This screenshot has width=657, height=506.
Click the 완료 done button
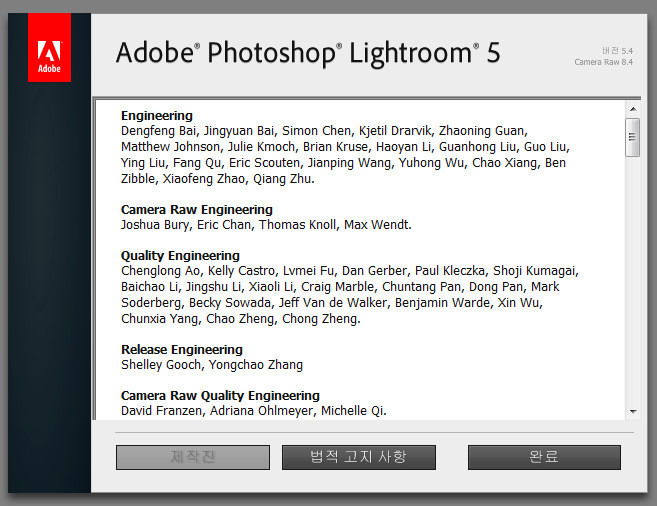544,457
